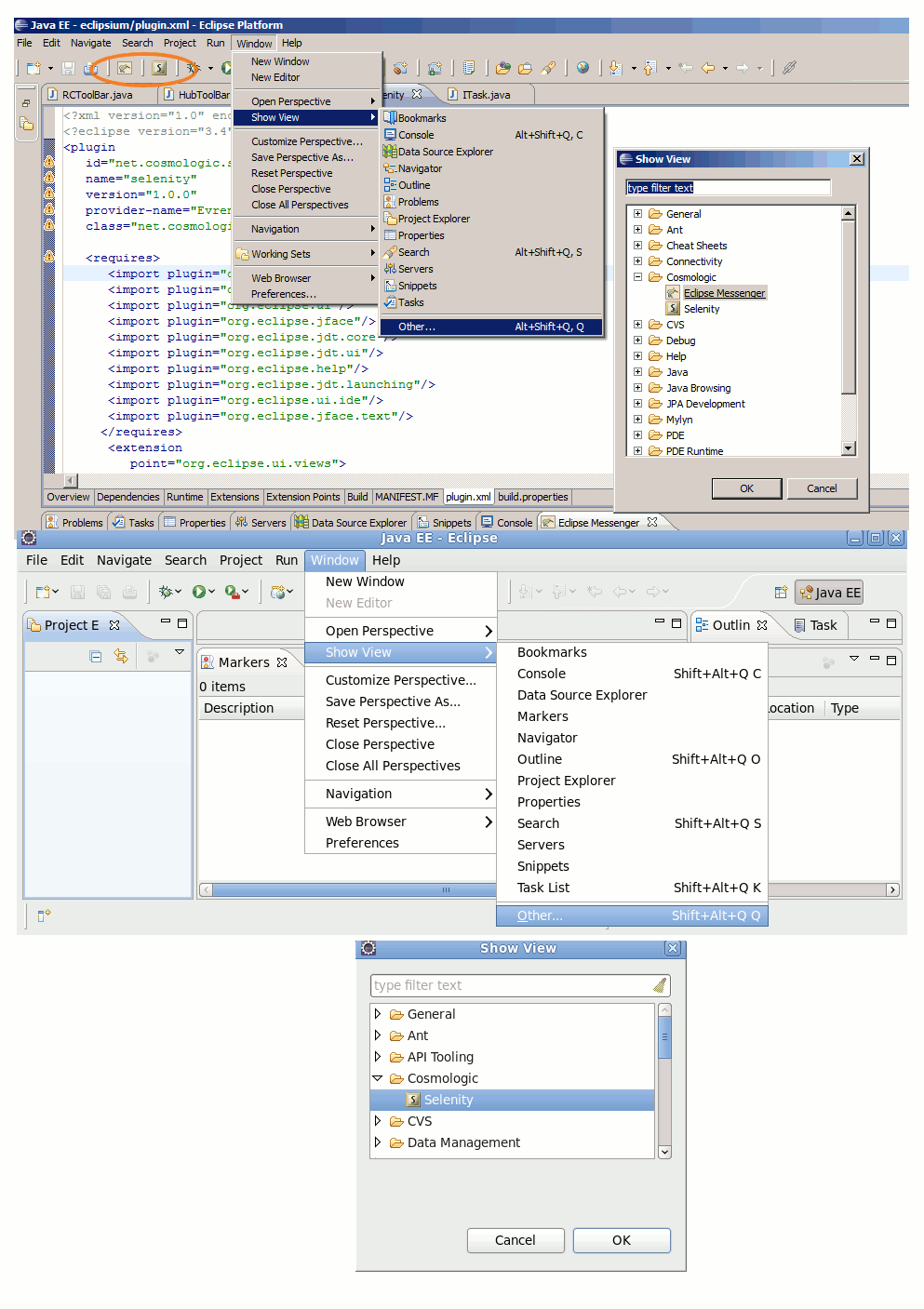Click Cancel in Show View dialog with API Tooling
Image resolution: width=924 pixels, height=1309 pixels.
tap(516, 1240)
